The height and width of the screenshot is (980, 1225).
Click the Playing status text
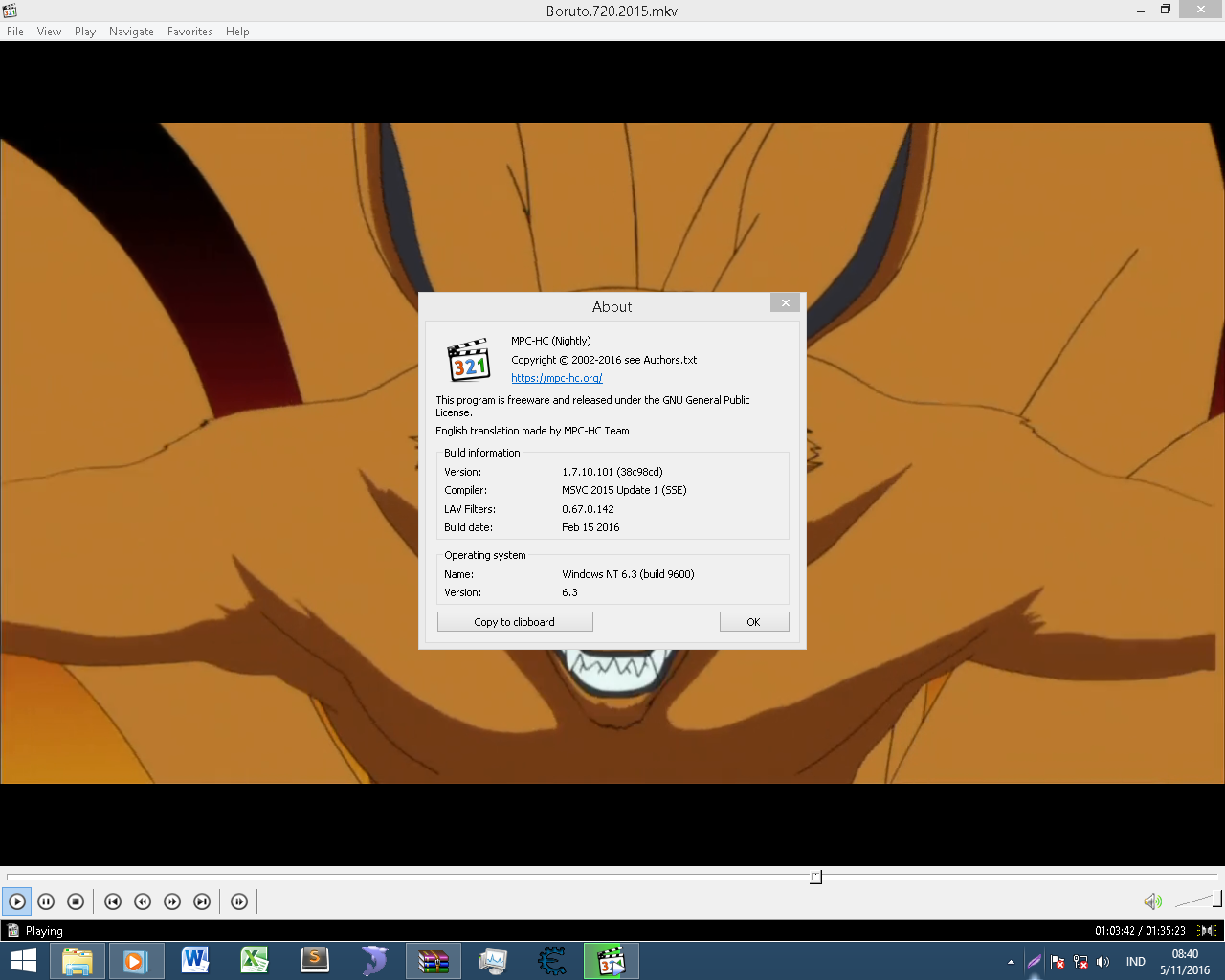click(44, 931)
